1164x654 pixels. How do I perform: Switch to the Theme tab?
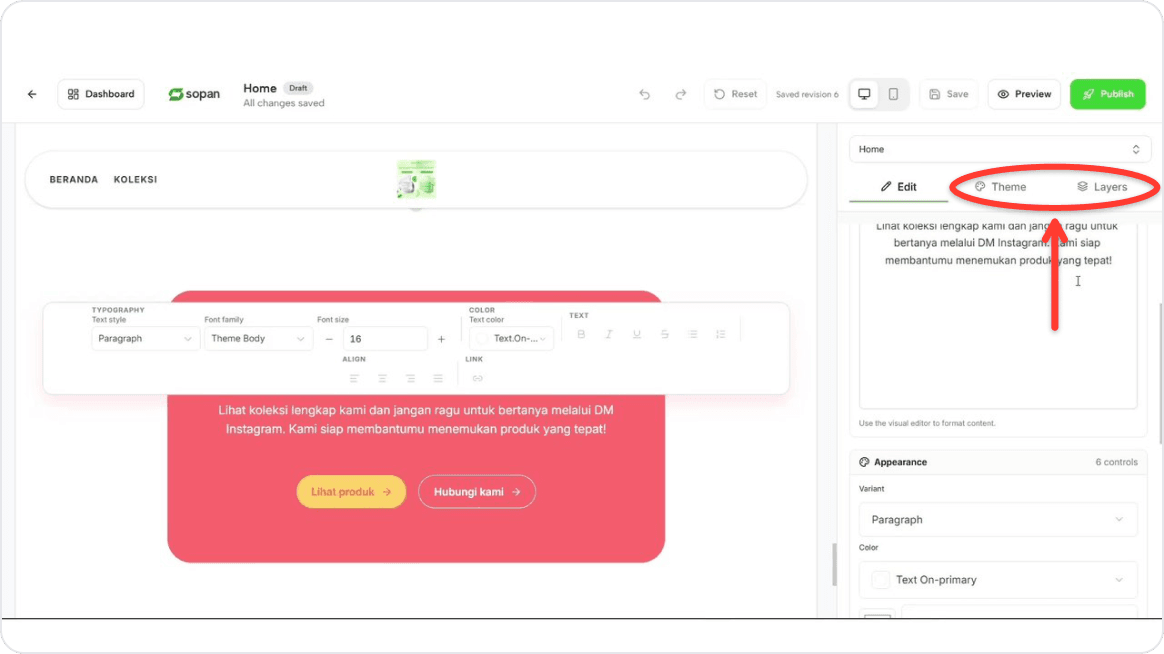click(1000, 187)
